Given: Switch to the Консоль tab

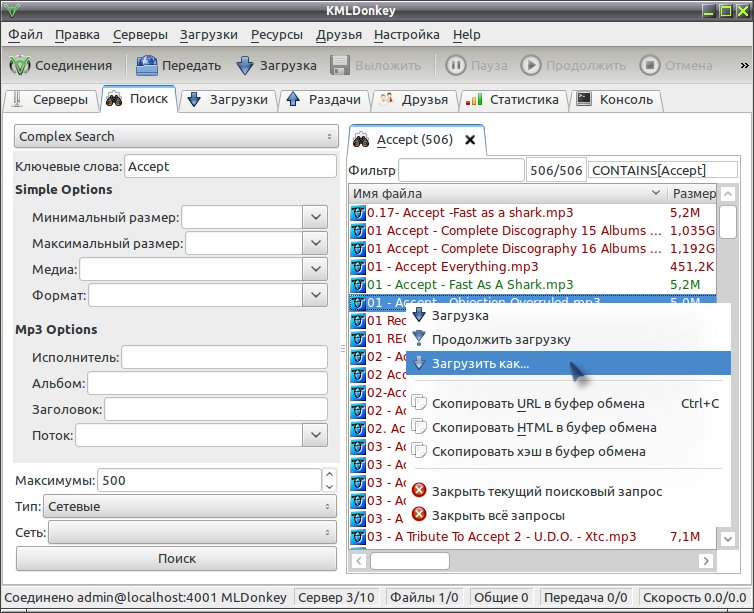Looking at the screenshot, I should 616,100.
